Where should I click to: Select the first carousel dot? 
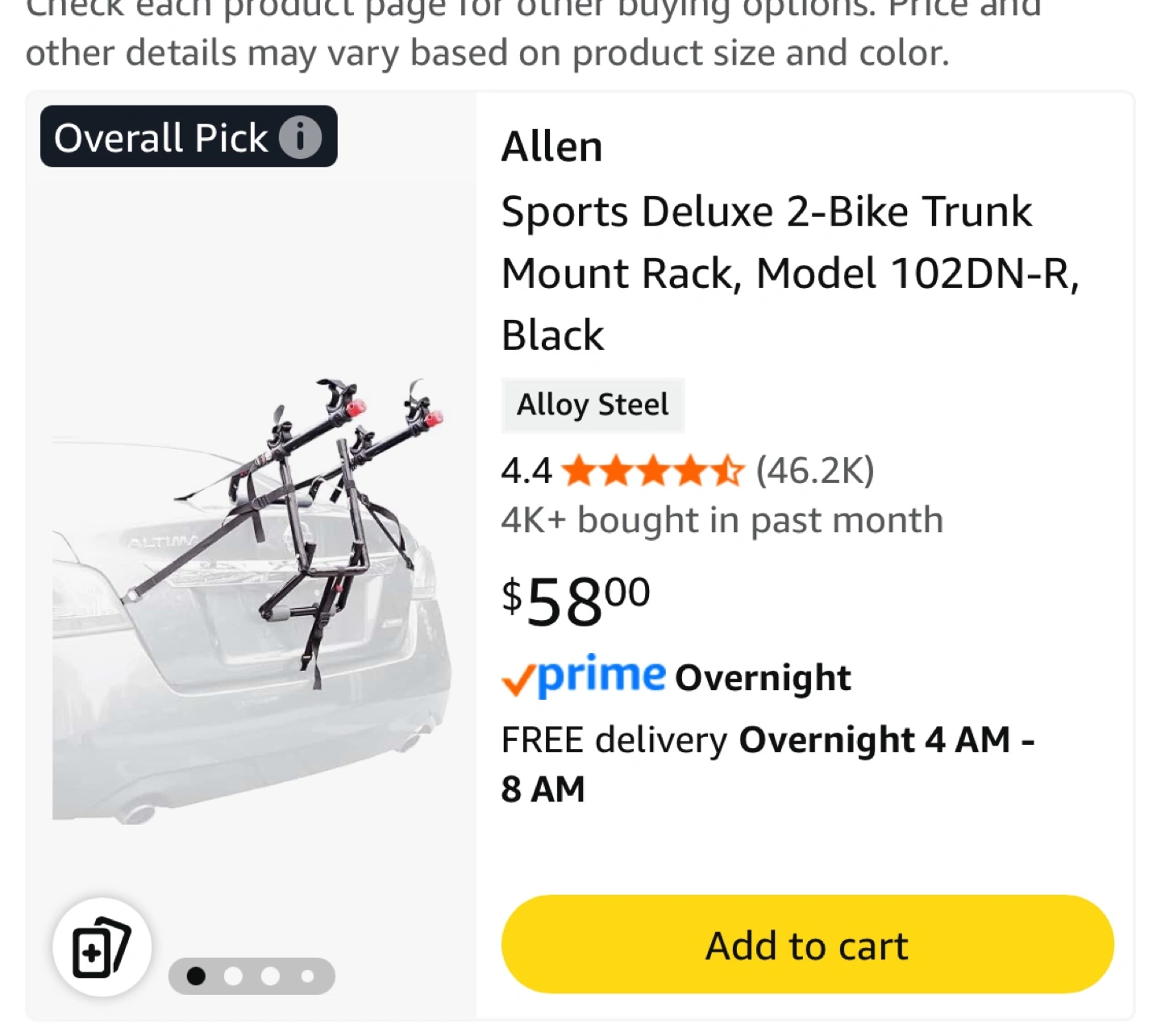196,976
